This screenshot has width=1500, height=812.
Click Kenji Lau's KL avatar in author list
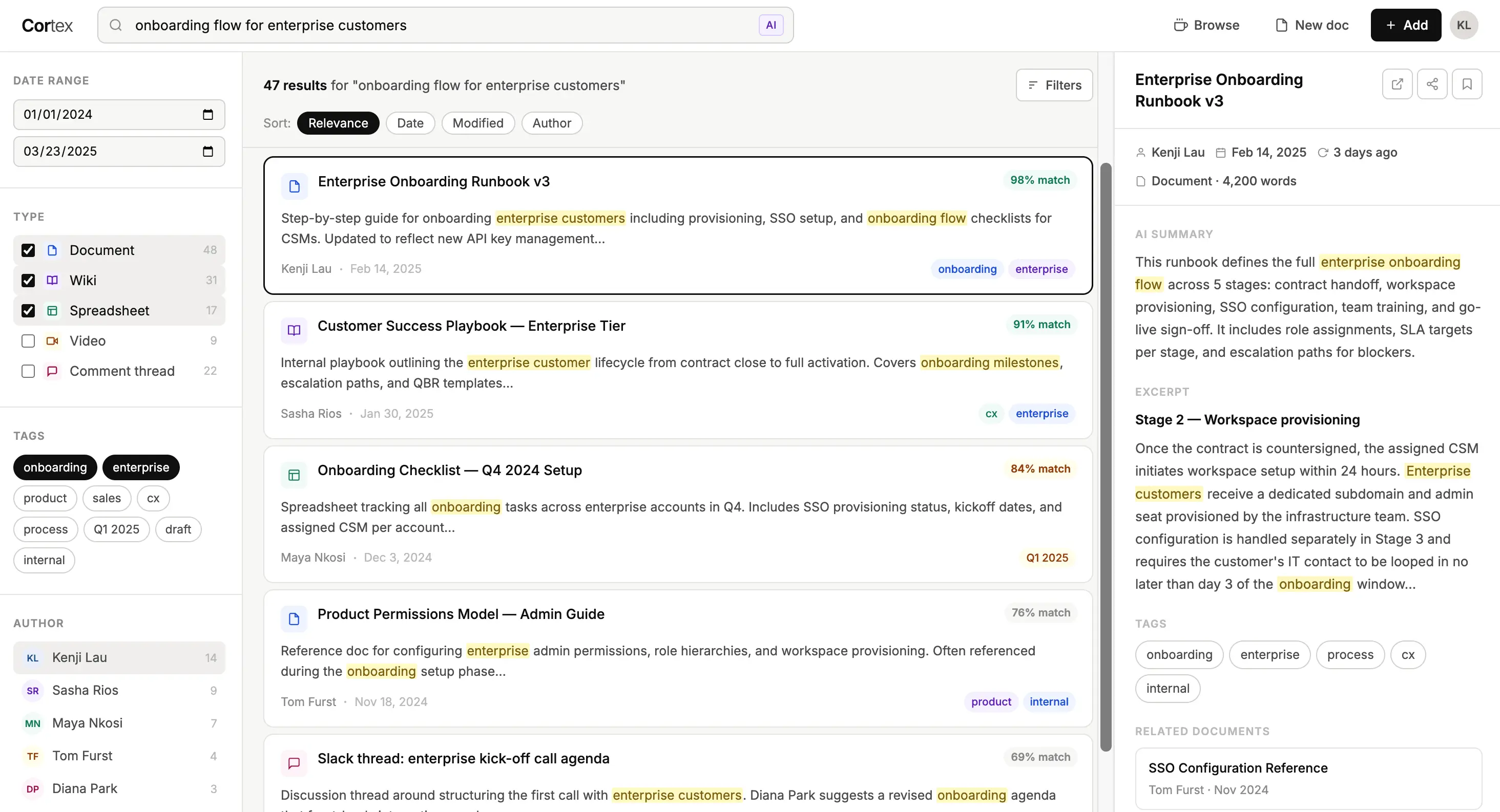click(33, 658)
